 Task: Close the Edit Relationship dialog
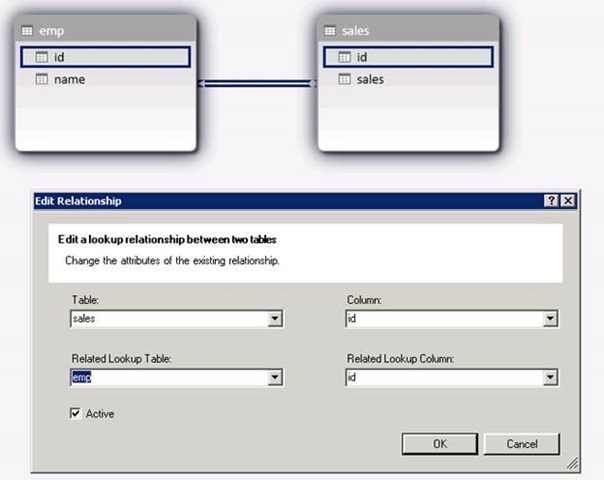coord(568,201)
